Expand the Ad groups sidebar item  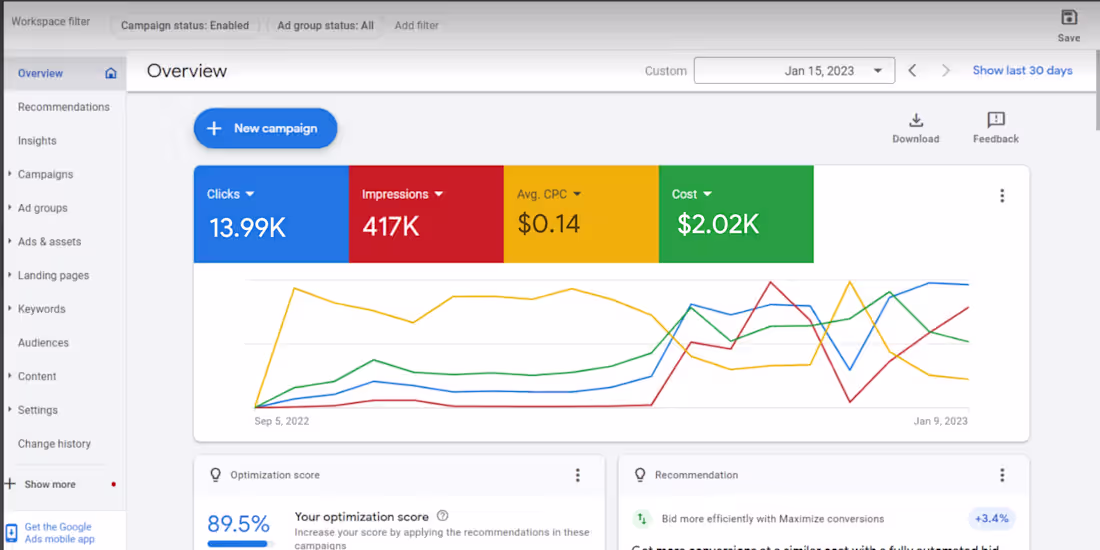(x=9, y=208)
